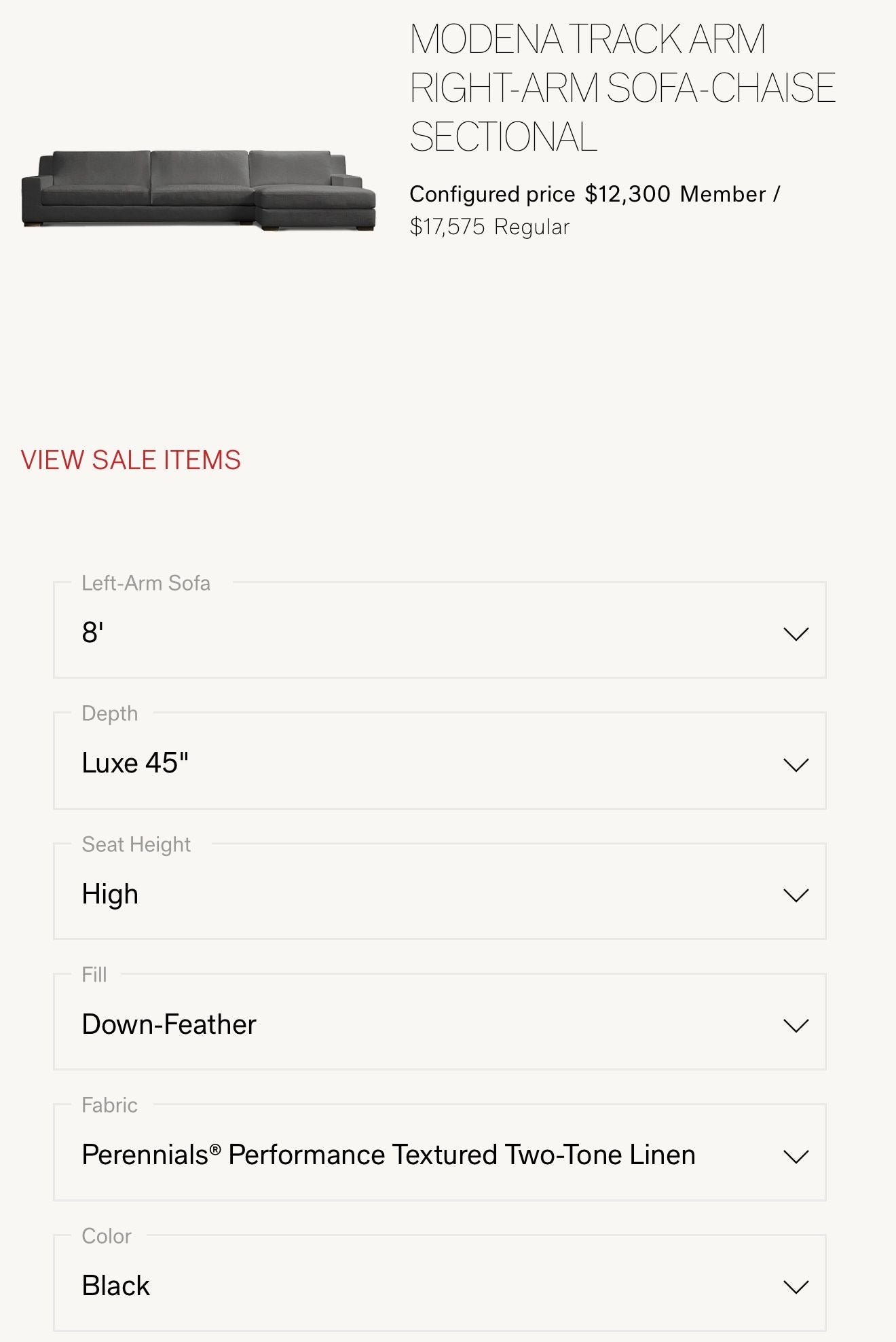This screenshot has height=1342, width=896.
Task: Click the gray sectional sofa product image
Action: tap(198, 190)
